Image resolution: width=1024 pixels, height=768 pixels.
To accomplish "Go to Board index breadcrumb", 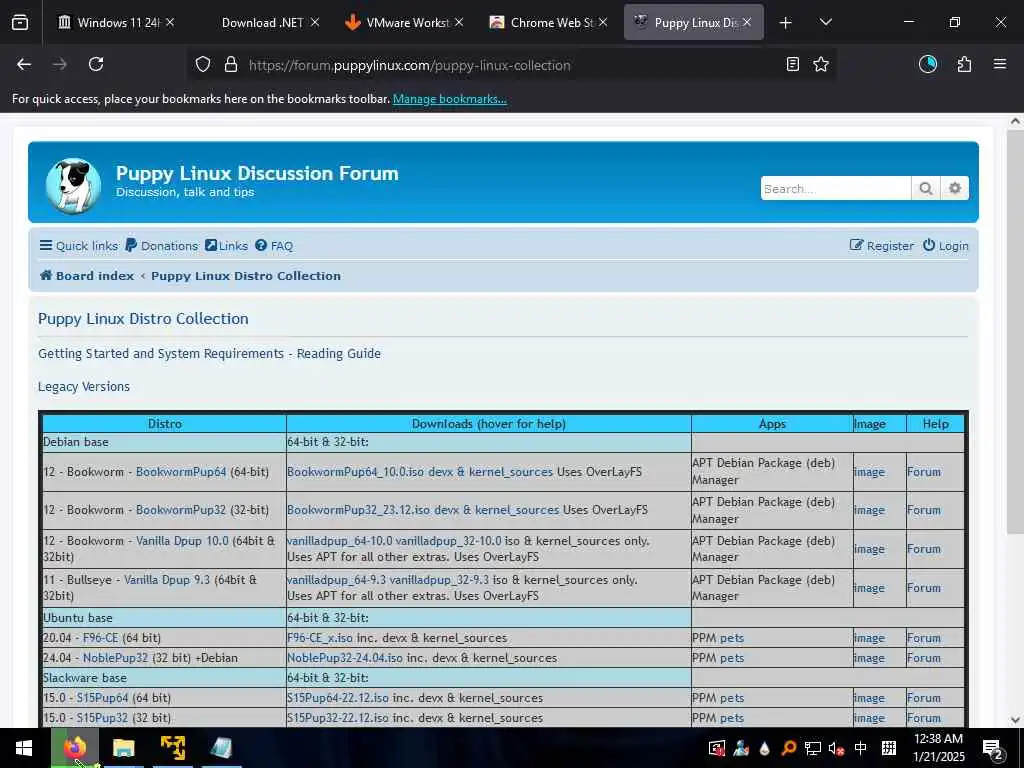I will [x=87, y=276].
